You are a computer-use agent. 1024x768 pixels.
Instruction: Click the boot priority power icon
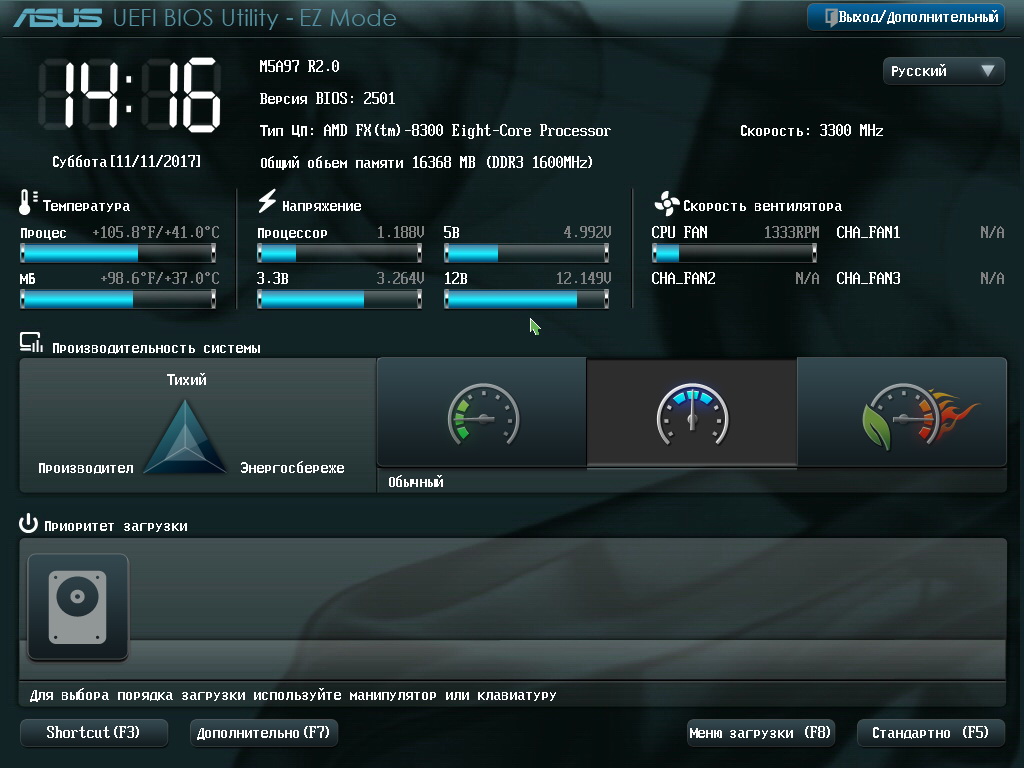point(28,523)
